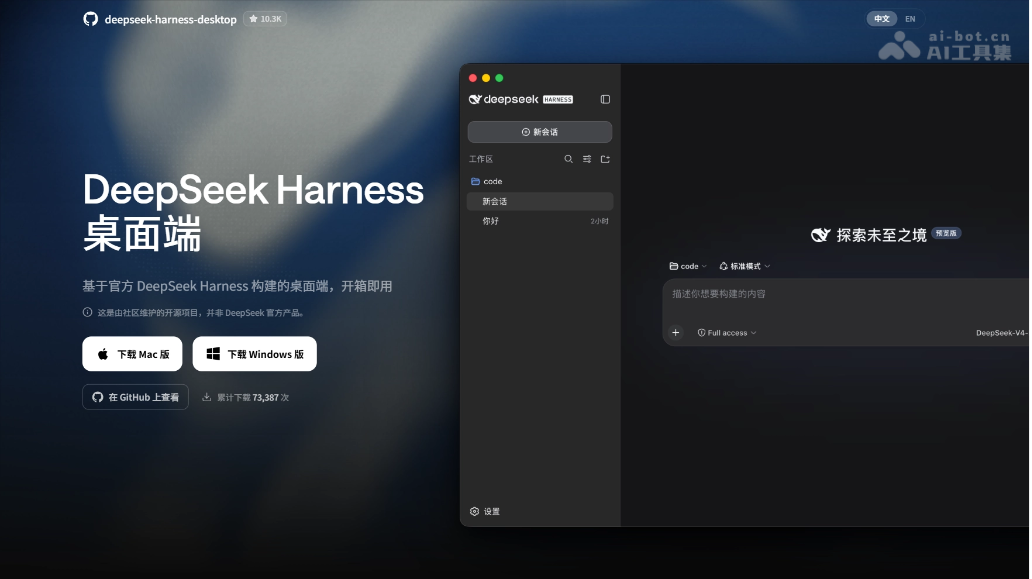The image size is (1032, 579).
Task: Start a new chat with 新会话 button
Action: (540, 132)
